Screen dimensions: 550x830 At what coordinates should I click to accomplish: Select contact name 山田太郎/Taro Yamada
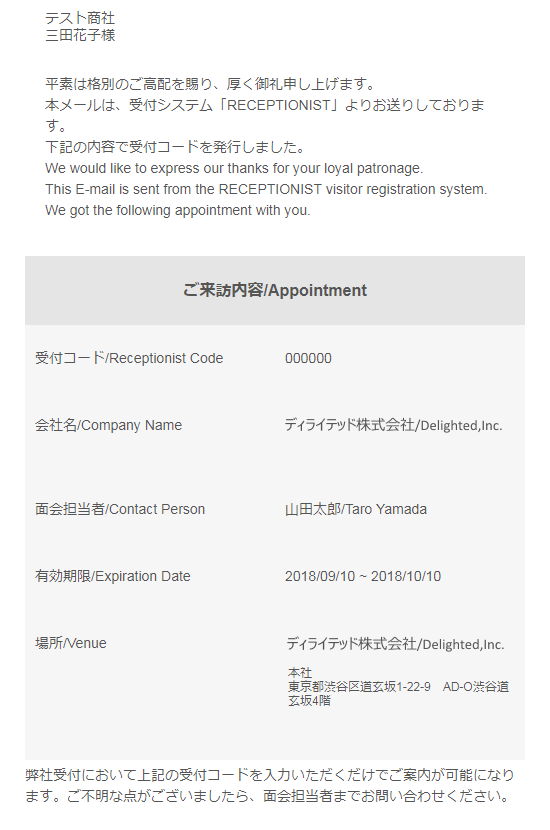pos(356,509)
